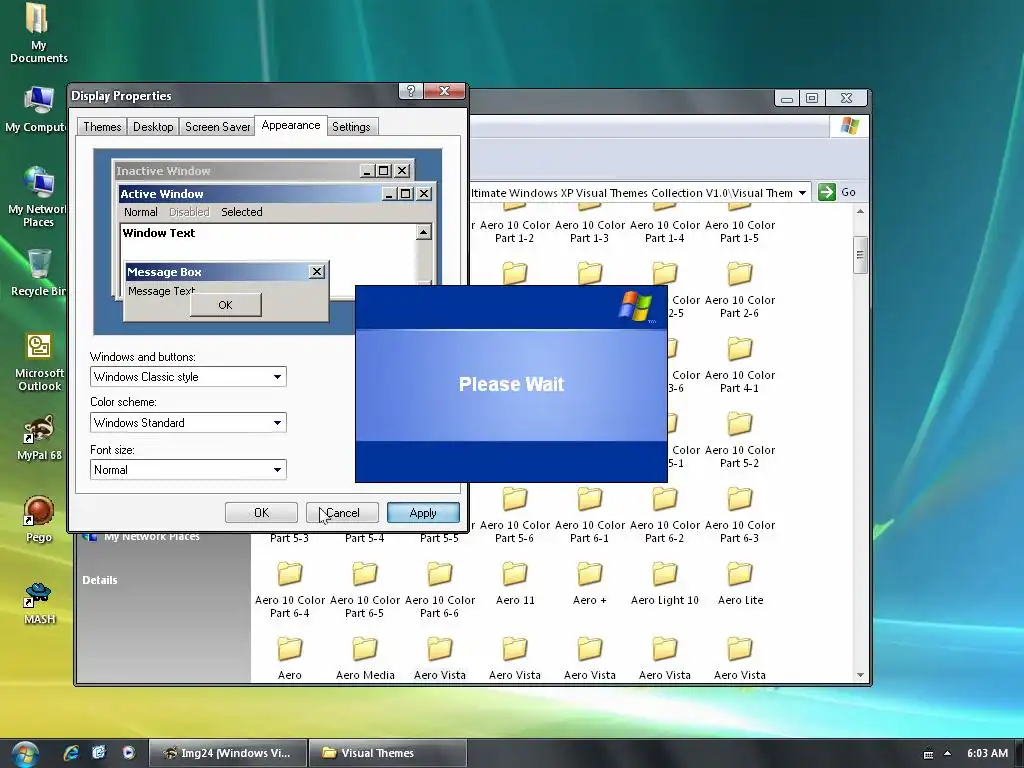The height and width of the screenshot is (768, 1024).
Task: Launch Microsoft Outlook from the desktop
Action: [x=39, y=361]
